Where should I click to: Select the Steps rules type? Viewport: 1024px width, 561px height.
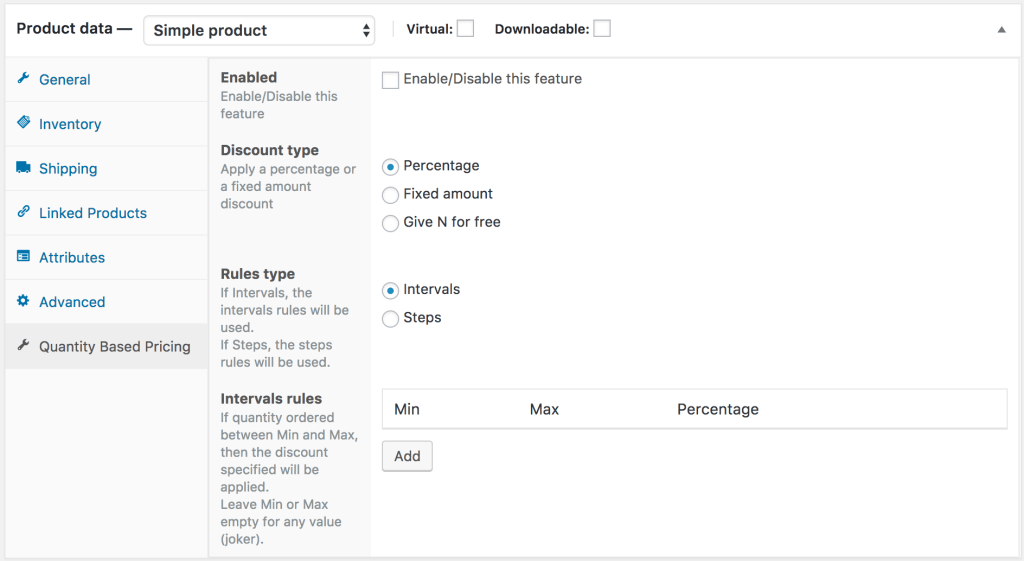[391, 319]
